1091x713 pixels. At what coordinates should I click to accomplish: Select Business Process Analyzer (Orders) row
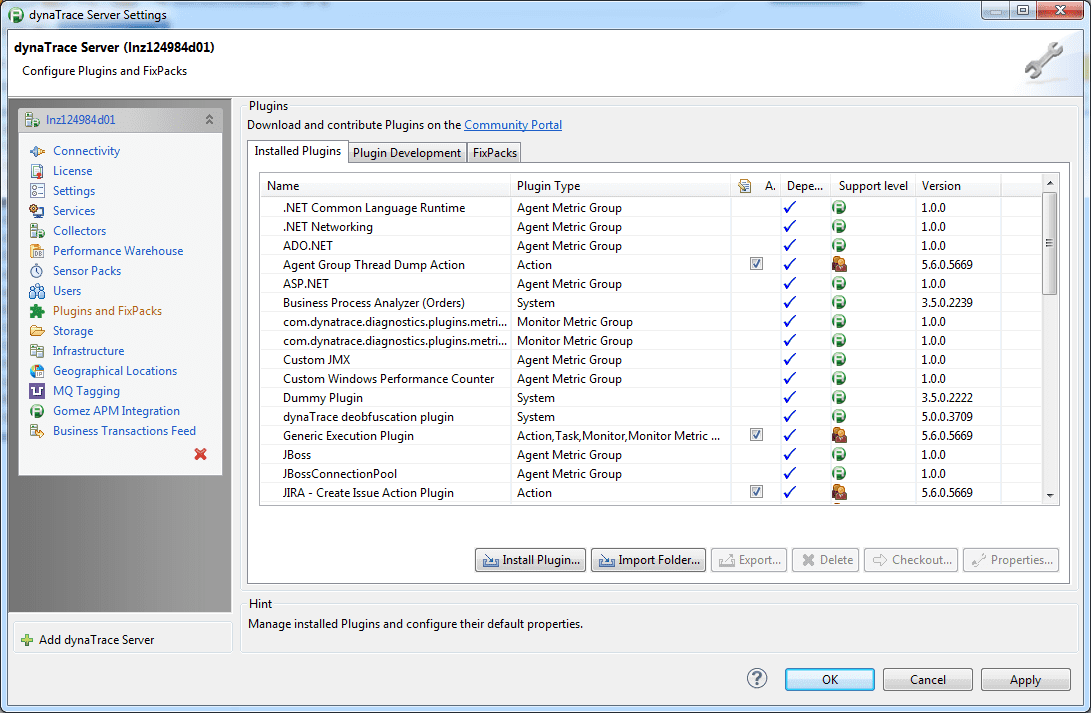click(651, 303)
